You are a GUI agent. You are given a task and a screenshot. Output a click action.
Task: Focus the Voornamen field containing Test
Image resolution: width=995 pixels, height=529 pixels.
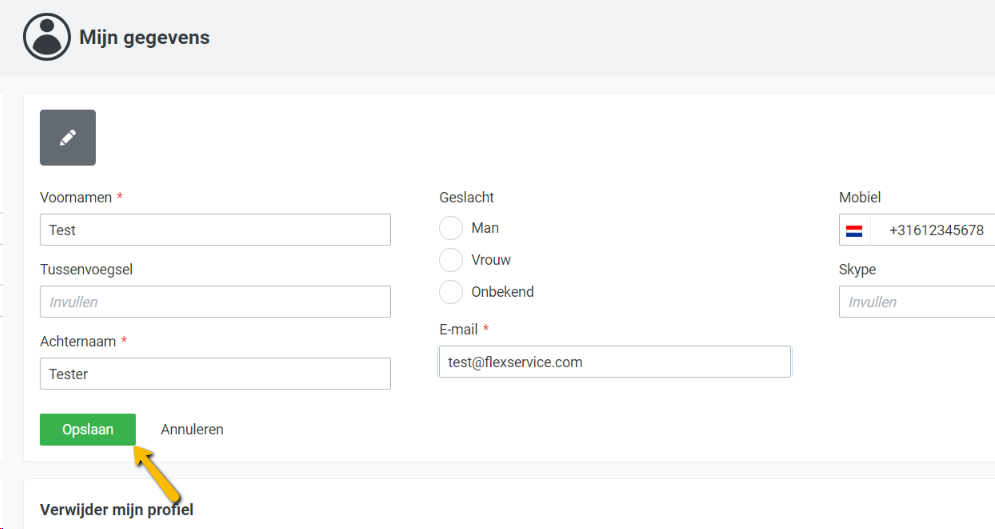(215, 230)
